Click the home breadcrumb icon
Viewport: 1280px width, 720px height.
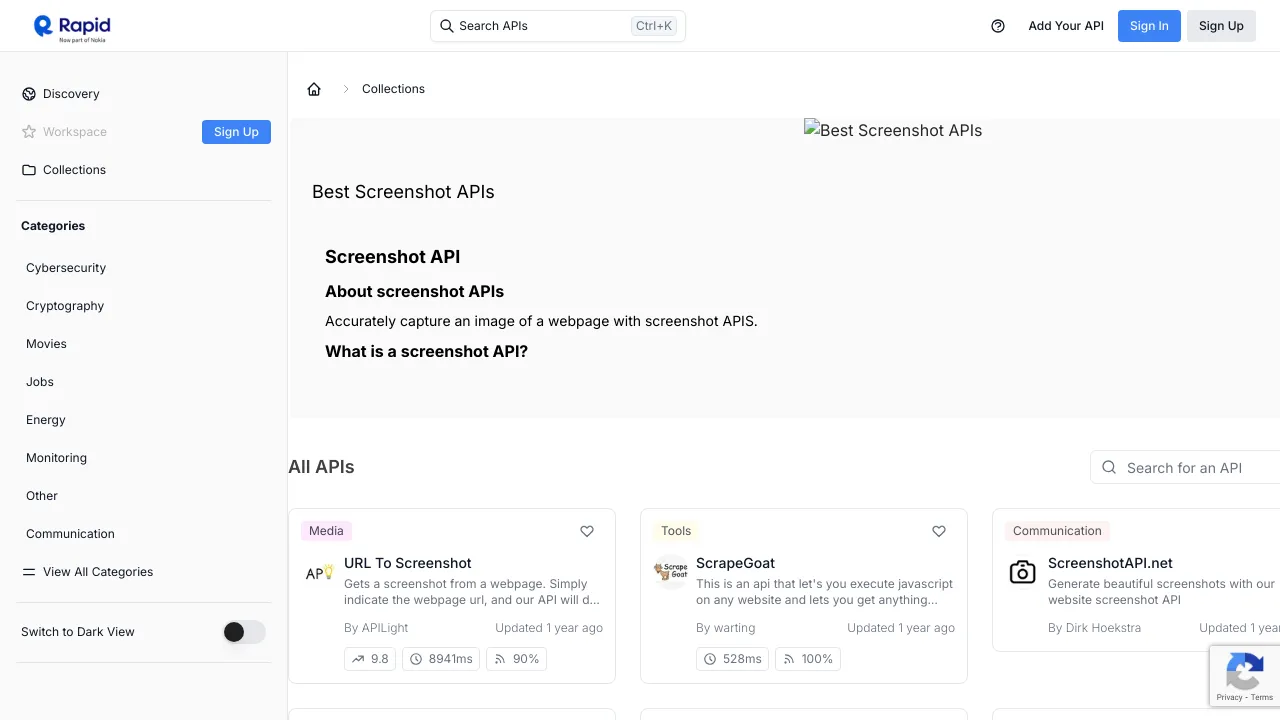point(314,89)
